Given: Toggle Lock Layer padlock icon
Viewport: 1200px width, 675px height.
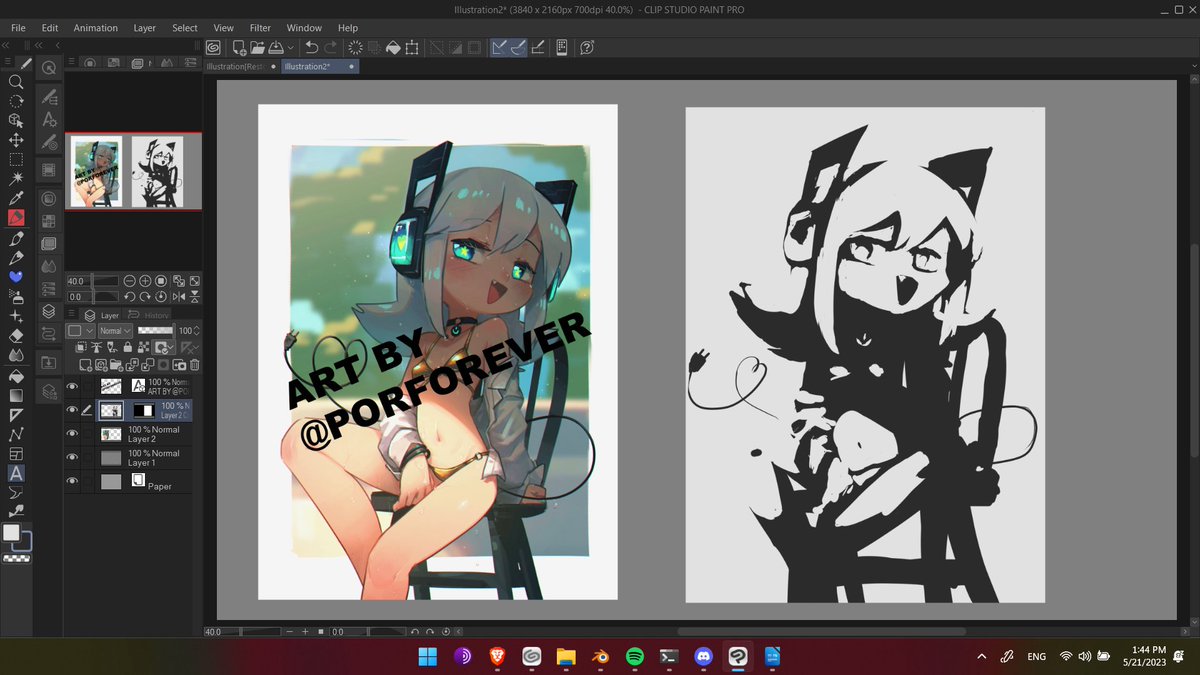Looking at the screenshot, I should pos(128,347).
